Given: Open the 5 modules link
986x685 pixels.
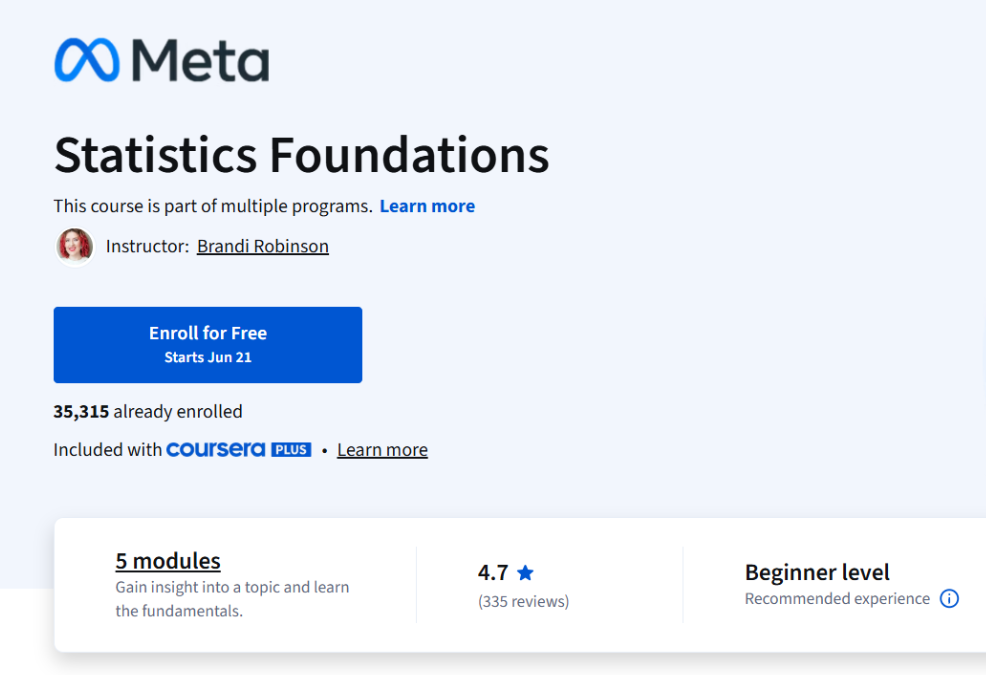Looking at the screenshot, I should pos(167,561).
